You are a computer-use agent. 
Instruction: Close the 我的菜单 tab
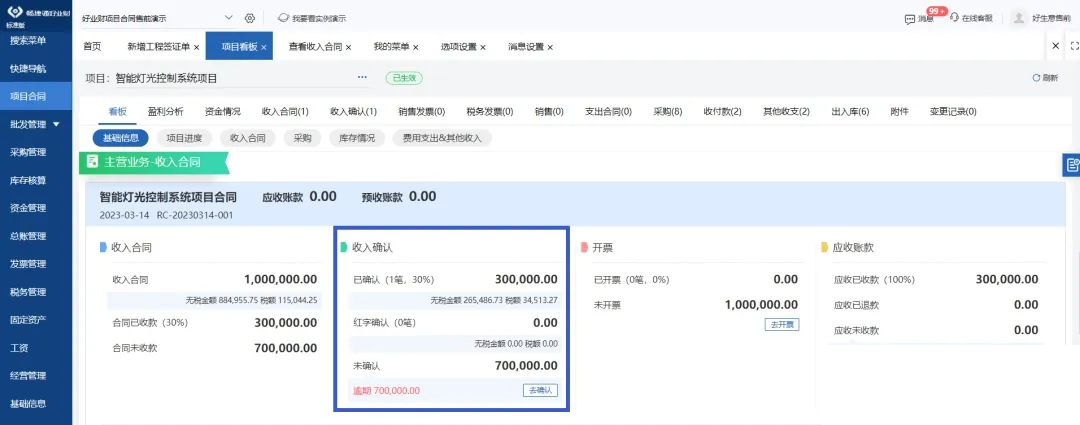coord(416,48)
